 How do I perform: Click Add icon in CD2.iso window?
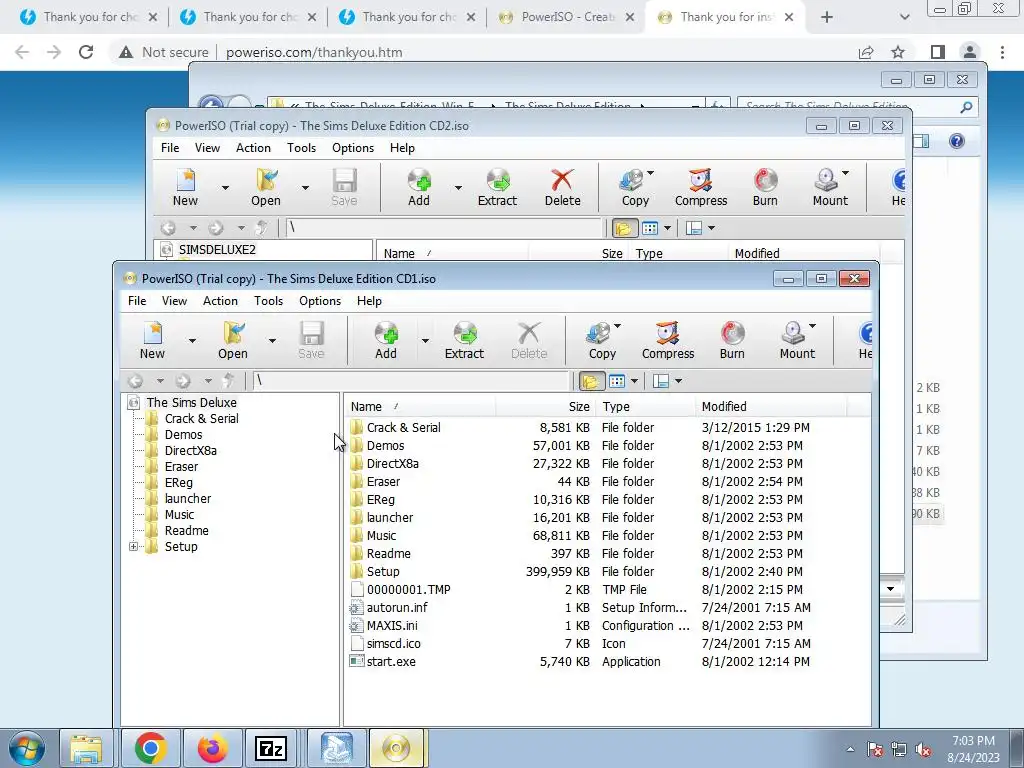coord(419,188)
